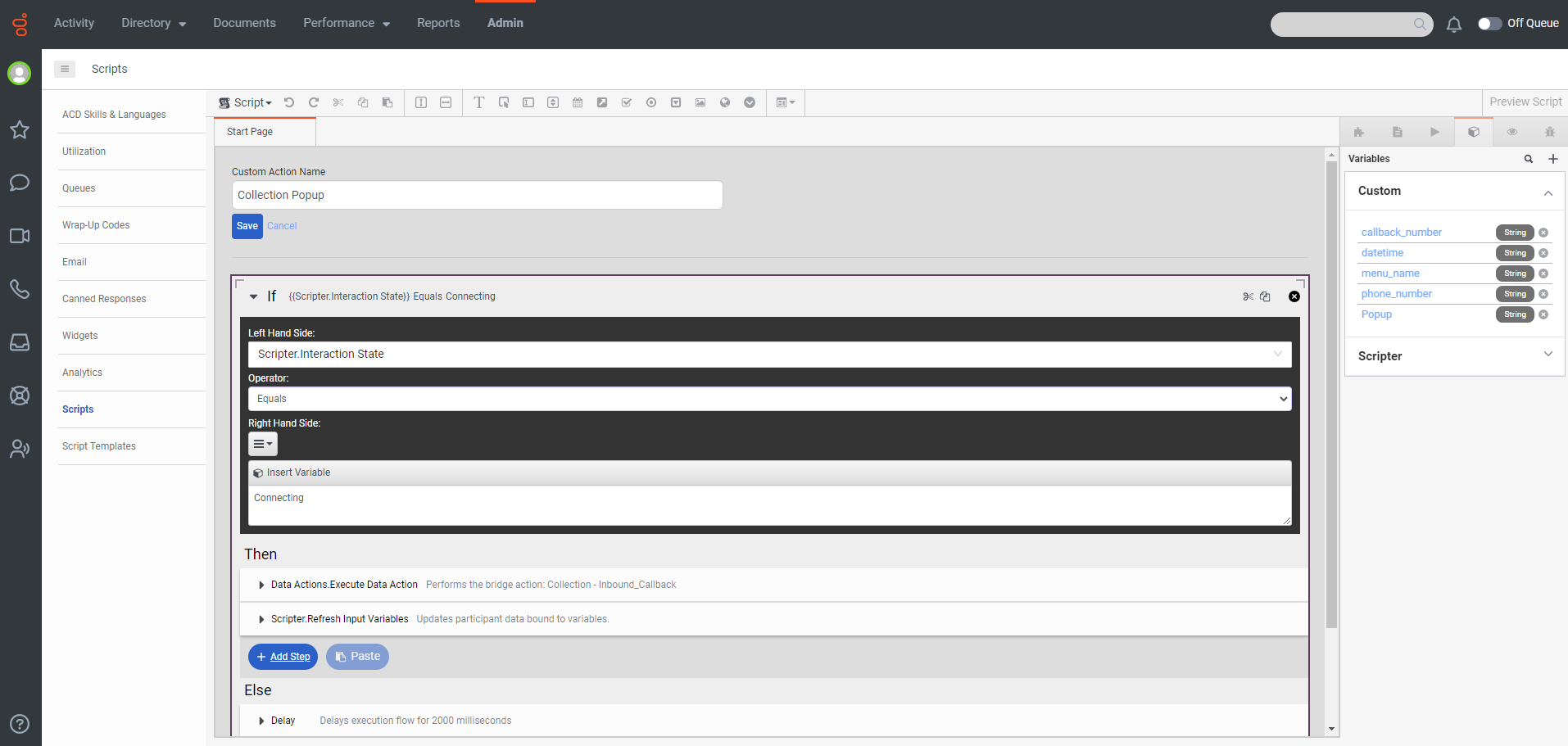Open the bug debug tab in right panel

1550,132
